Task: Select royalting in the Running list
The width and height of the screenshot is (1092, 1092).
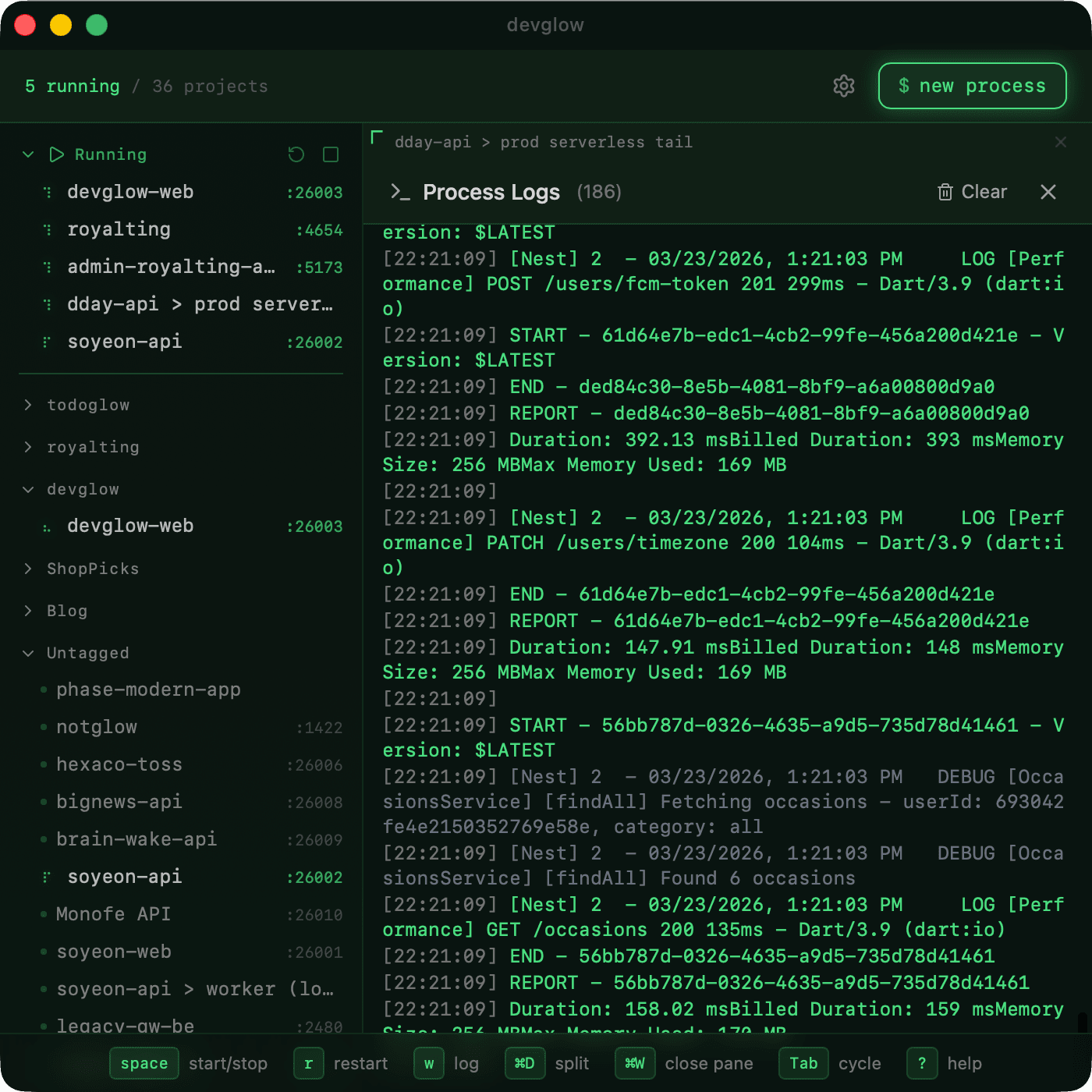Action: tap(119, 229)
